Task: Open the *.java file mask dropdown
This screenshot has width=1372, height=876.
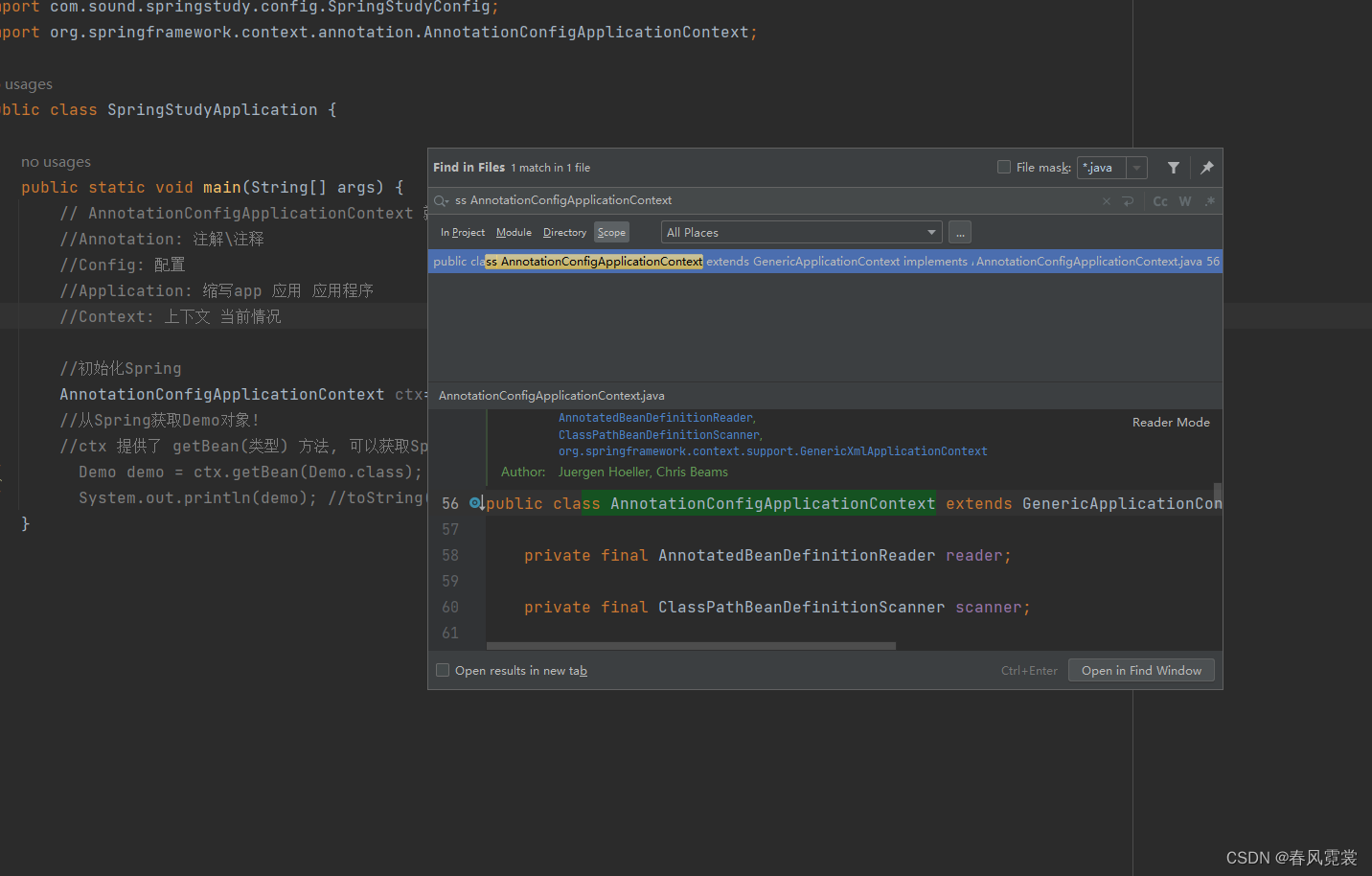Action: tap(1136, 168)
